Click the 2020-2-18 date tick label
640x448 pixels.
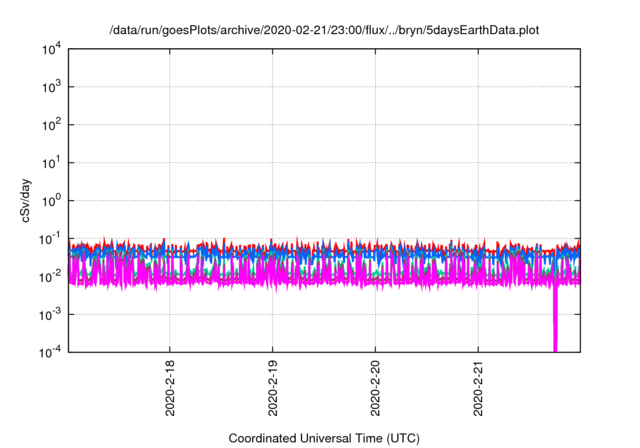pyautogui.click(x=170, y=388)
